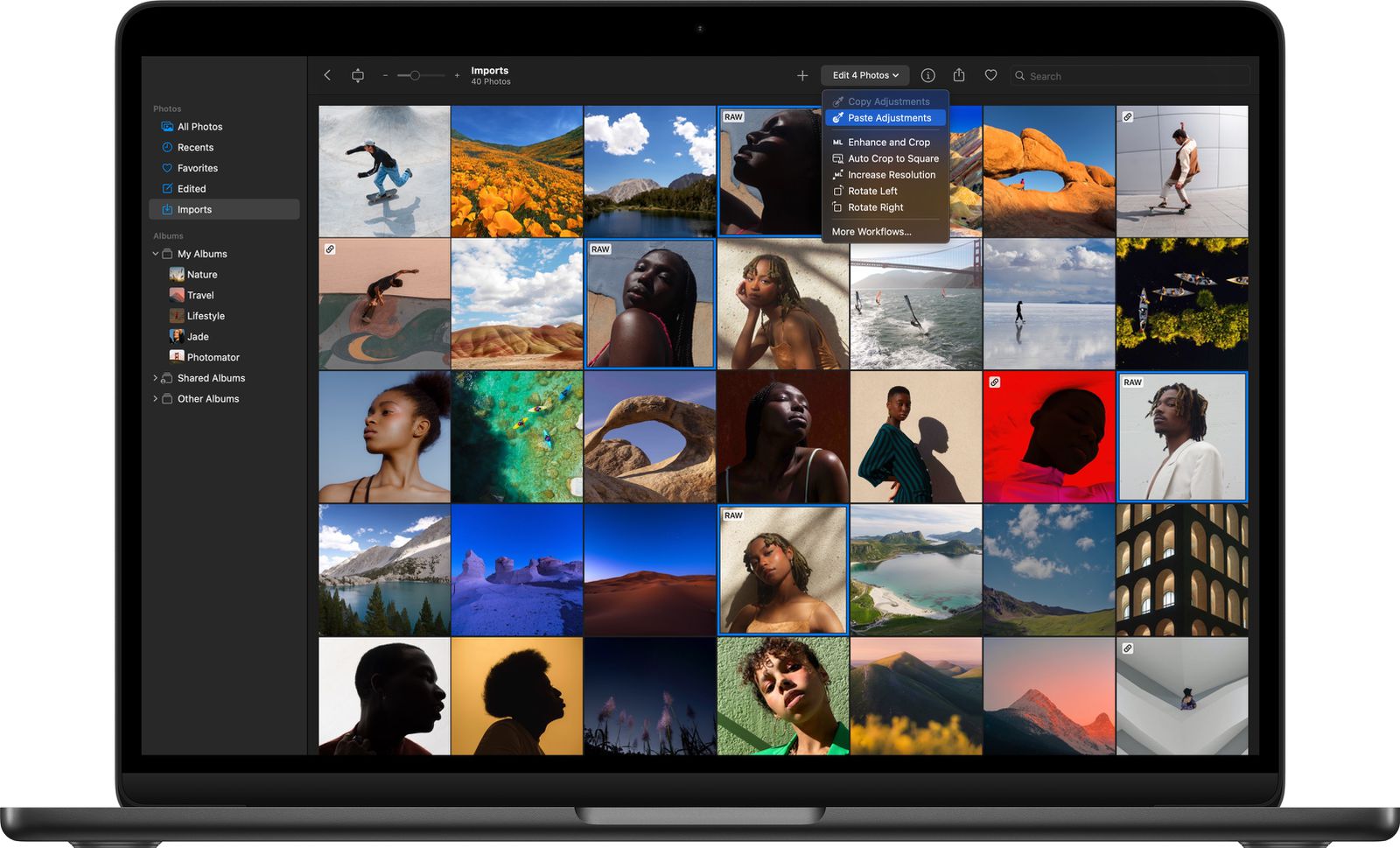Collapse the My Albums section
Screen dimensions: 1400x848
tap(156, 253)
